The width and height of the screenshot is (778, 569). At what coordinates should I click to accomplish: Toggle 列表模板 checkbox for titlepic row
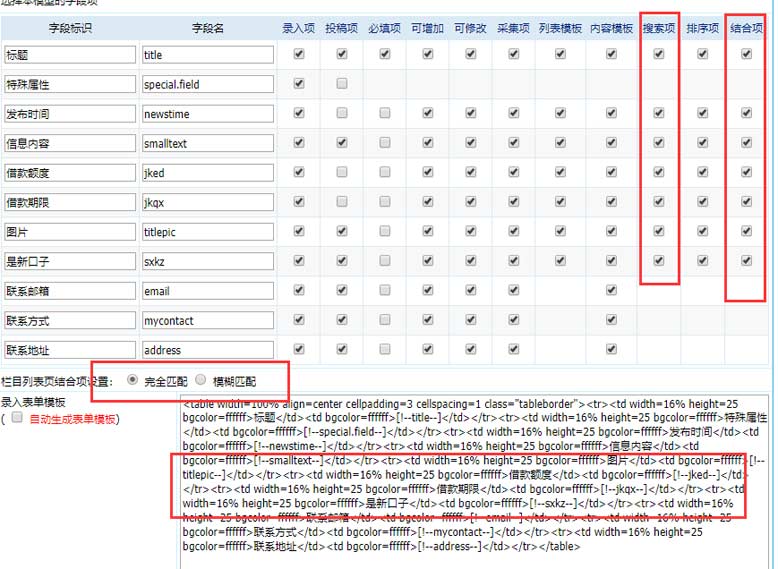pyautogui.click(x=560, y=231)
